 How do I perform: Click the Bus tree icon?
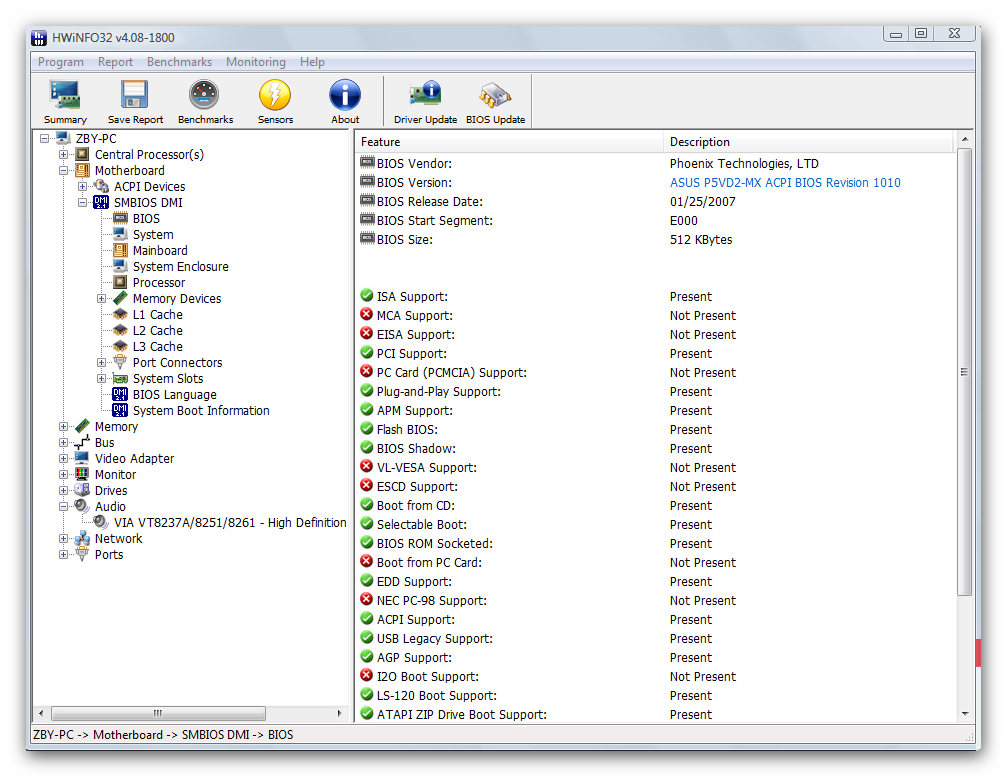tap(82, 442)
